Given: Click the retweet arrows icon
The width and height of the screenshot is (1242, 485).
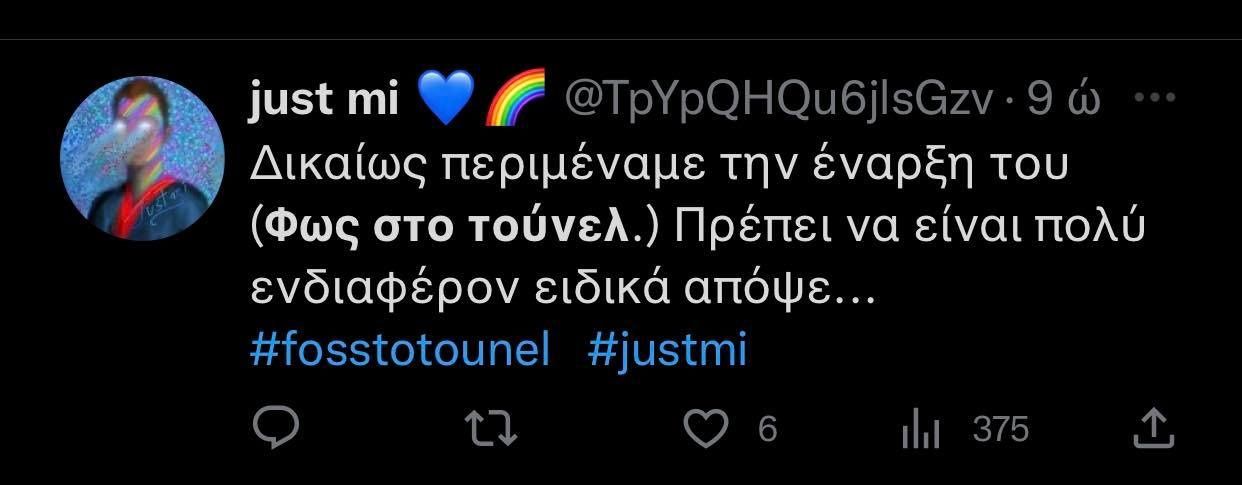Looking at the screenshot, I should coord(492,429).
